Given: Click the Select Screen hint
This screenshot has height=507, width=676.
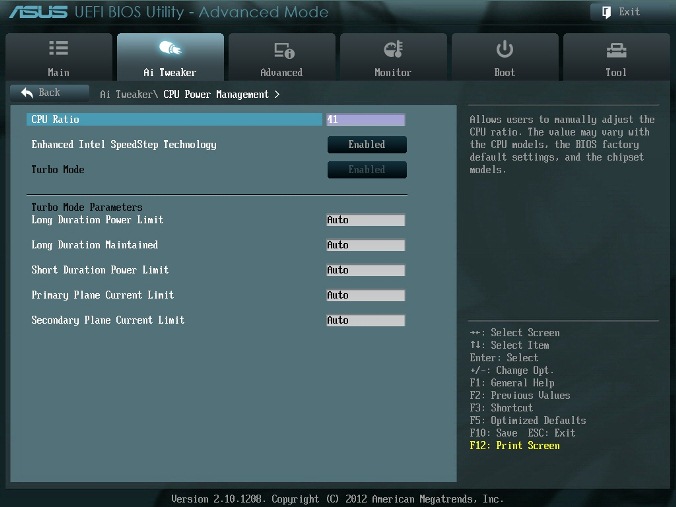Looking at the screenshot, I should [x=515, y=332].
